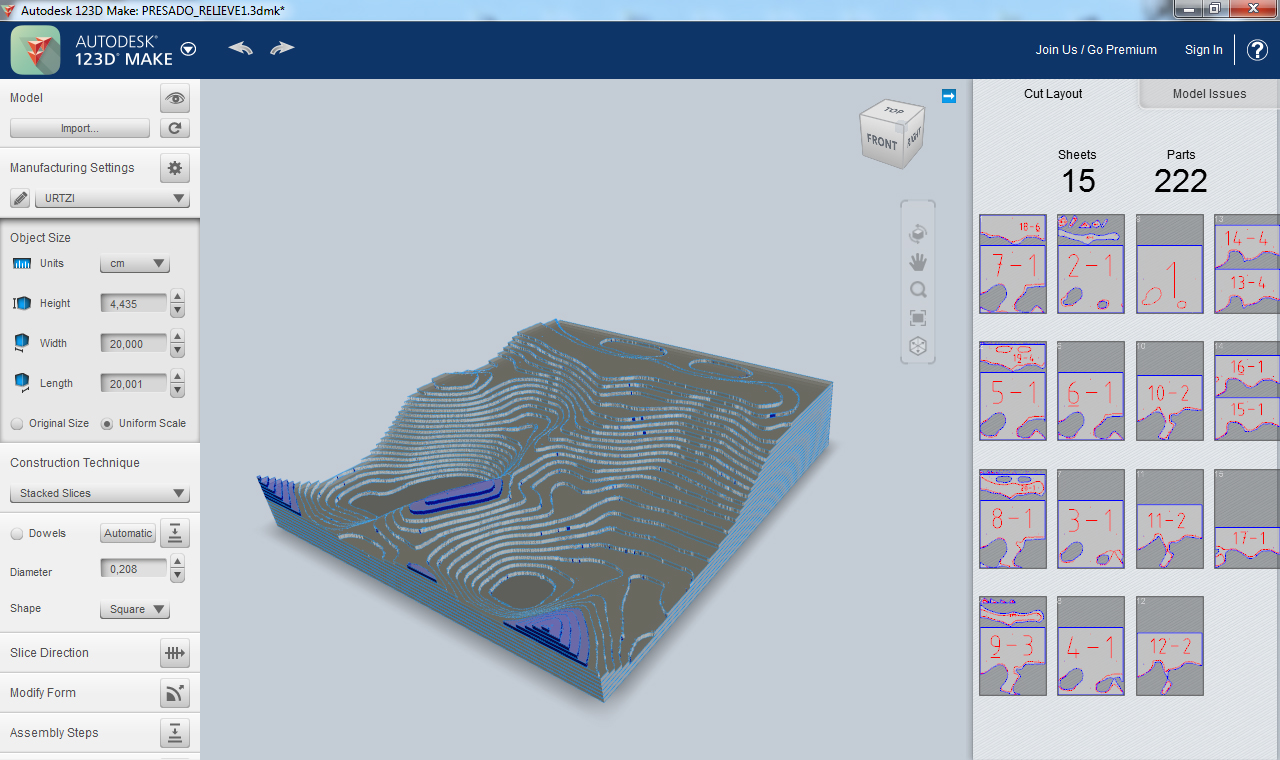Open help question mark icon

pyautogui.click(x=1258, y=50)
